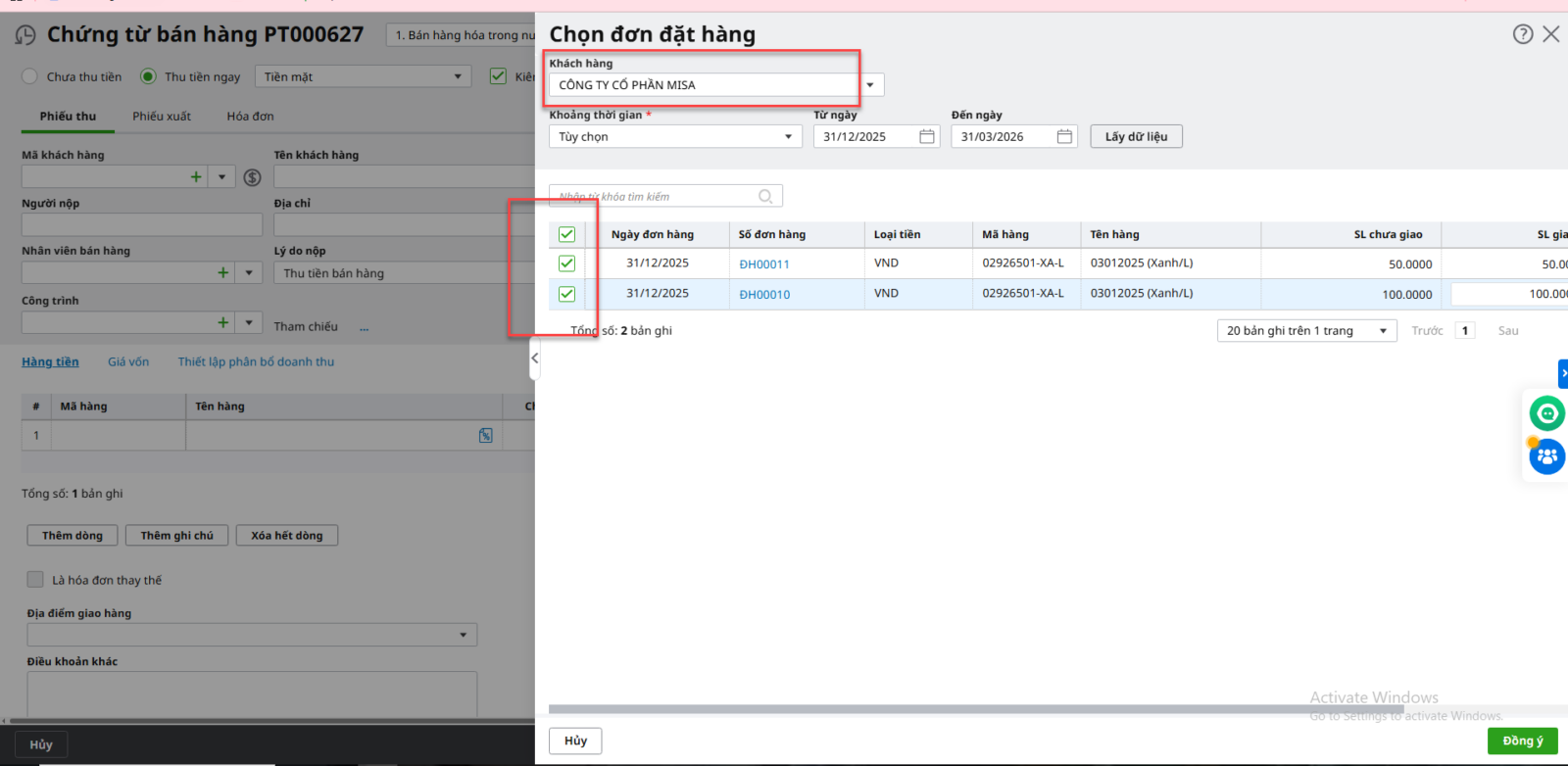Image resolution: width=1568 pixels, height=766 pixels.
Task: Open the 'Từ ngày' calendar picker
Action: point(926,137)
